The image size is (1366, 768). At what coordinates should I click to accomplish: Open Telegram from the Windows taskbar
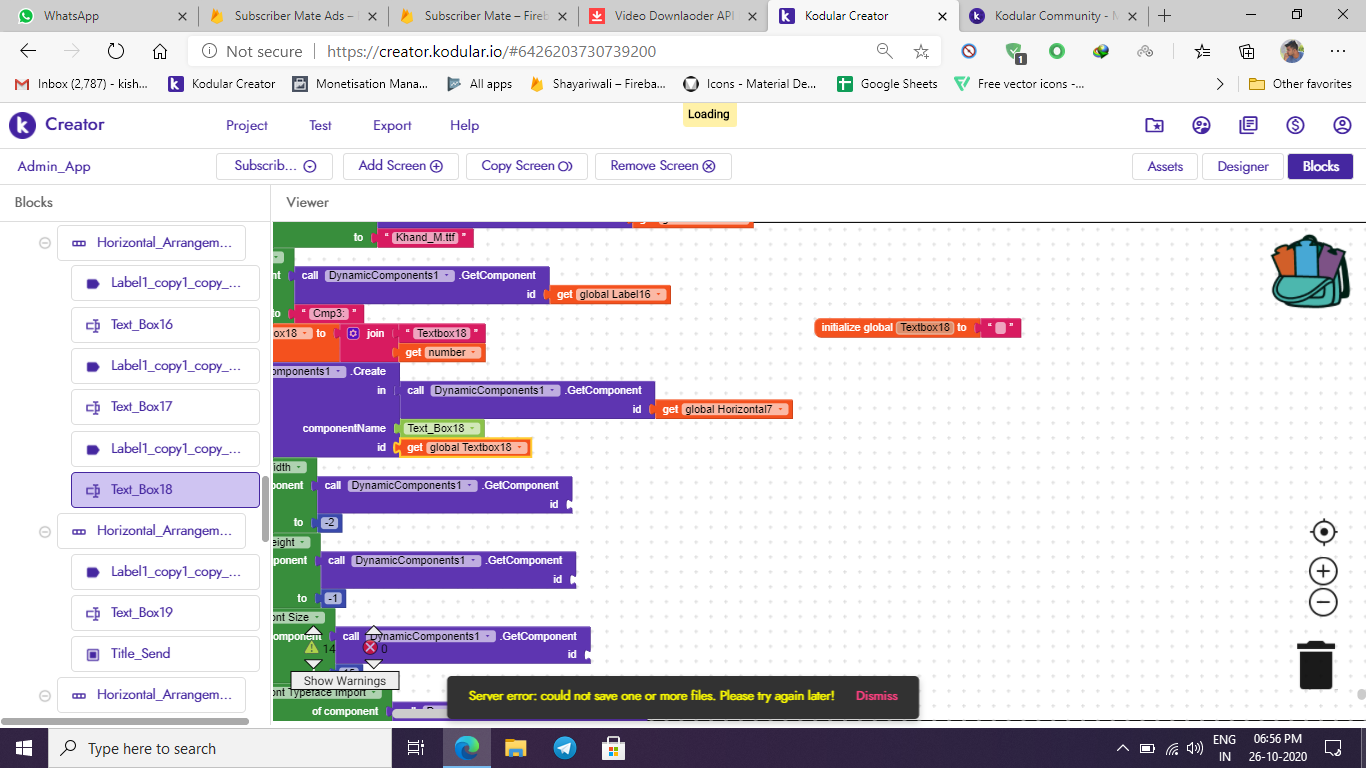coord(564,748)
